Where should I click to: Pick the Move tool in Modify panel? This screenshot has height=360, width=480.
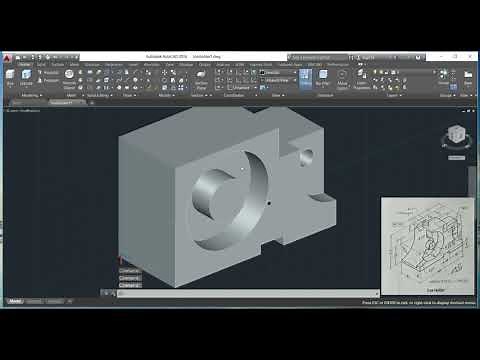tap(165, 72)
